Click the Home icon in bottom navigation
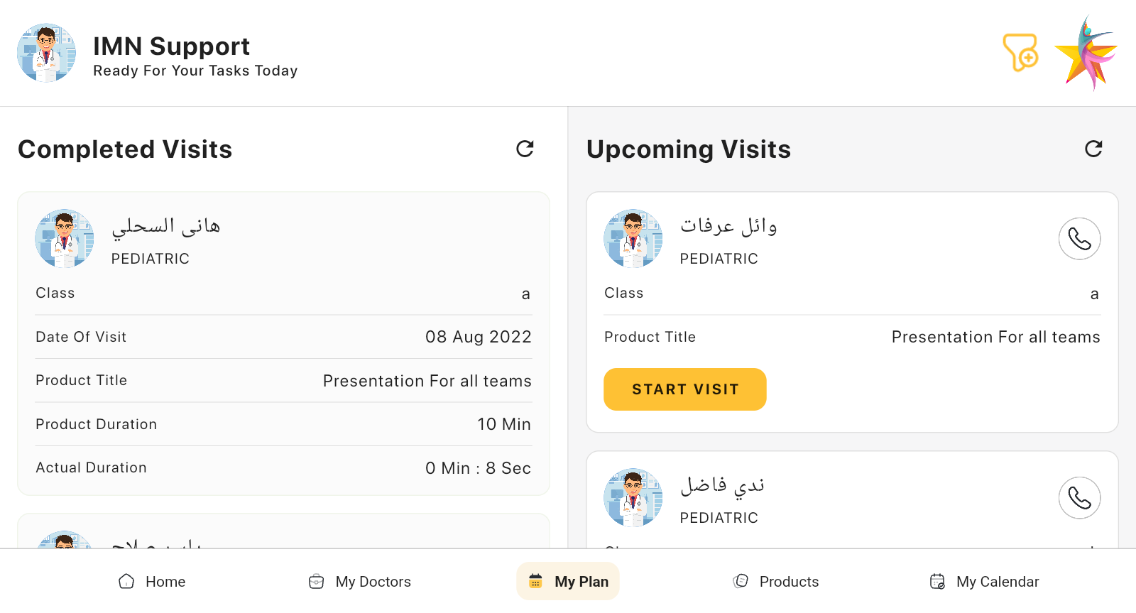This screenshot has height=613, width=1136. click(127, 581)
